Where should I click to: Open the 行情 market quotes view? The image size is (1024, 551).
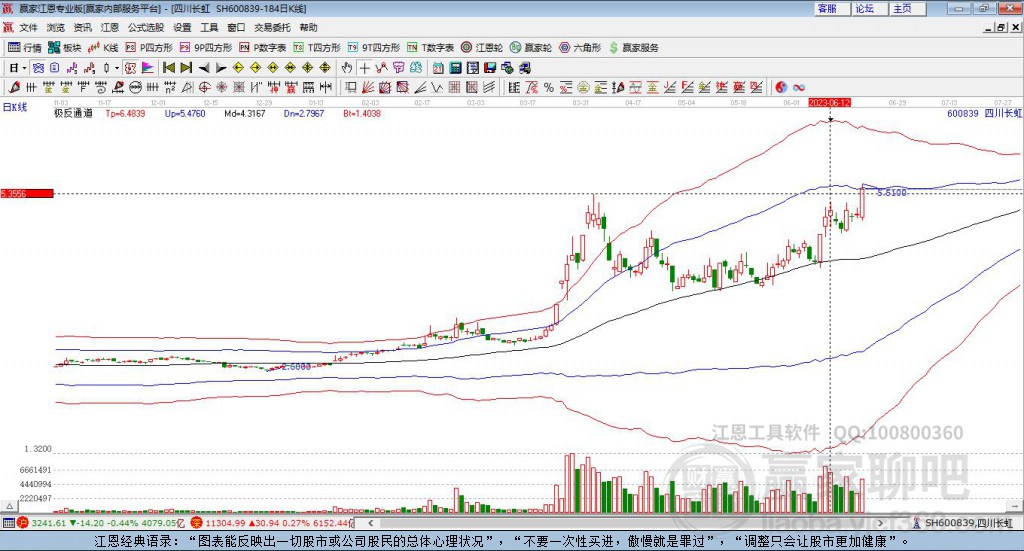(25, 47)
